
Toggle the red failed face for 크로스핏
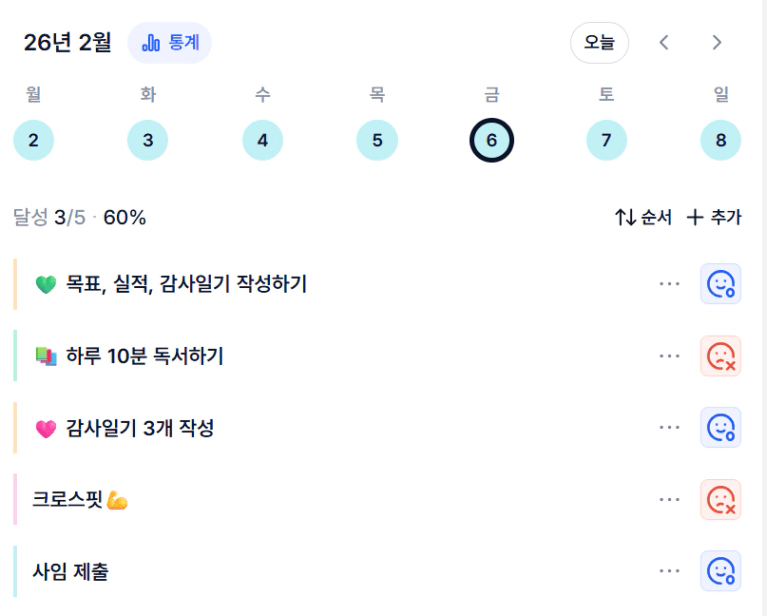click(x=720, y=500)
